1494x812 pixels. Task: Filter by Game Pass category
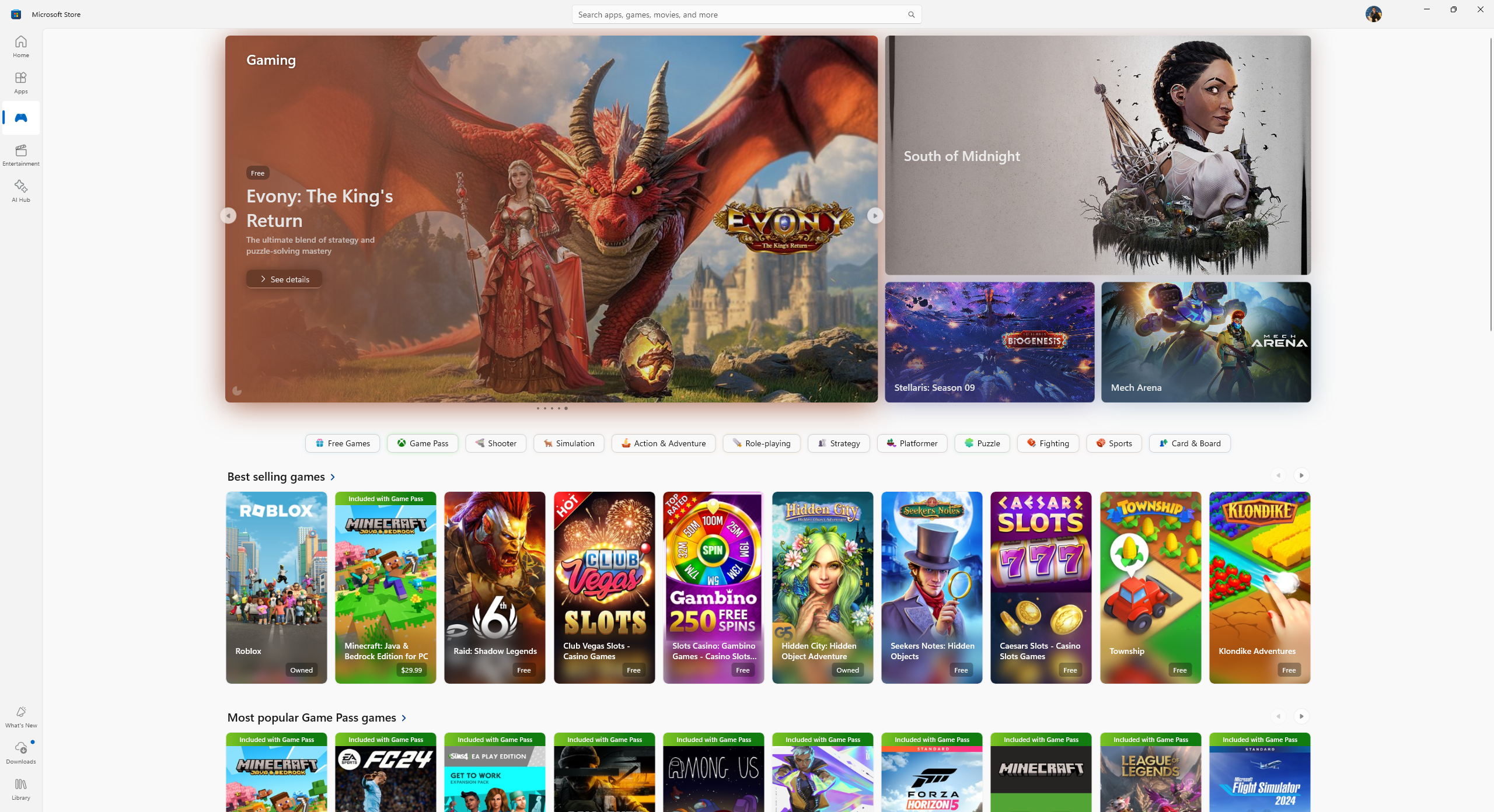pyautogui.click(x=423, y=443)
